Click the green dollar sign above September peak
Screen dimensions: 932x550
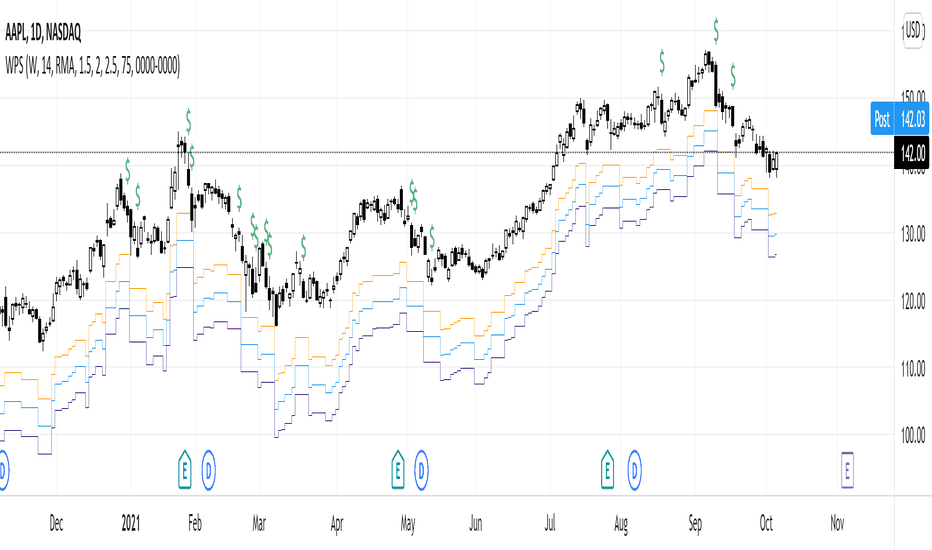point(716,30)
